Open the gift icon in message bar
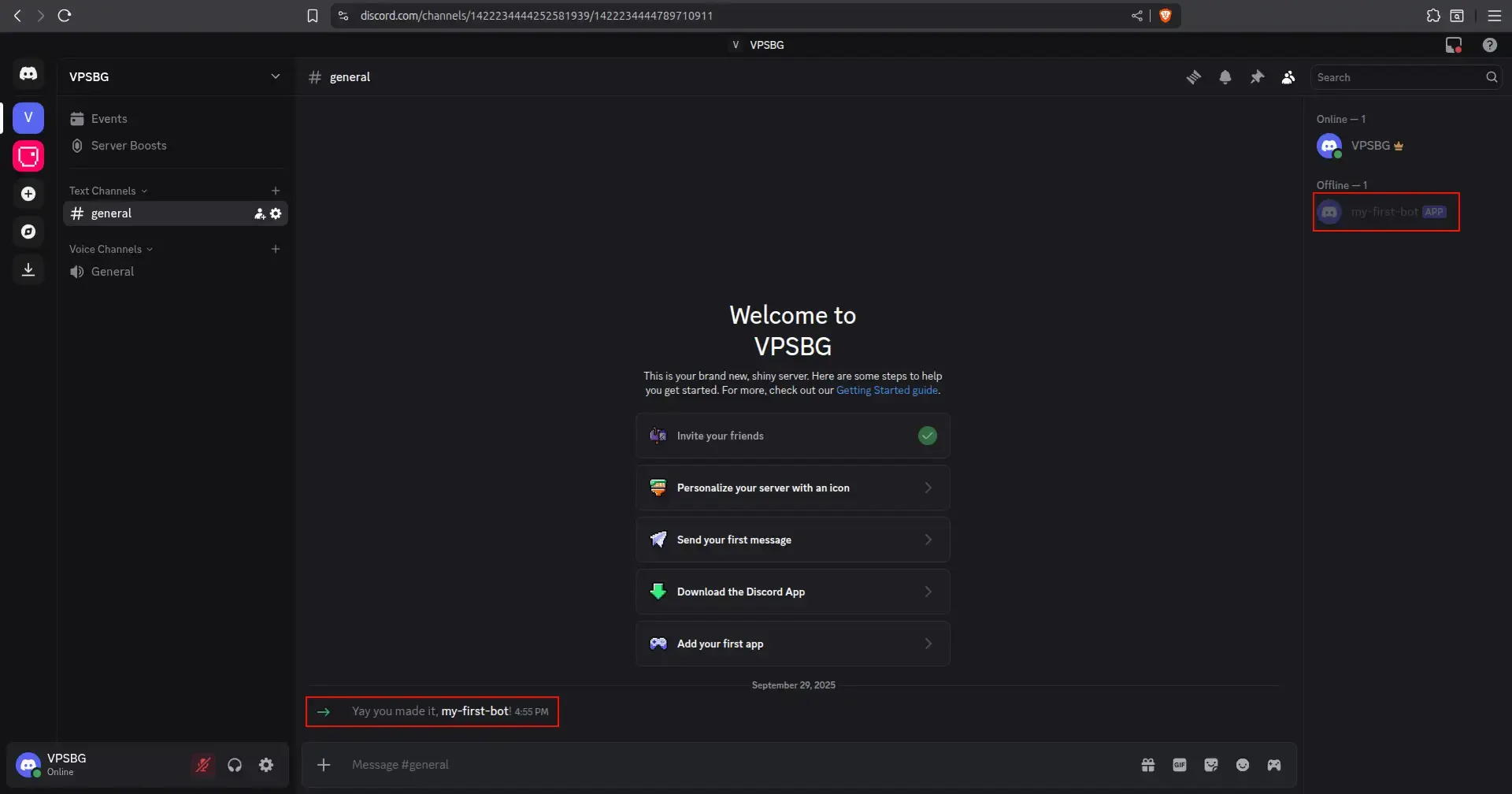The image size is (1512, 794). tap(1148, 765)
